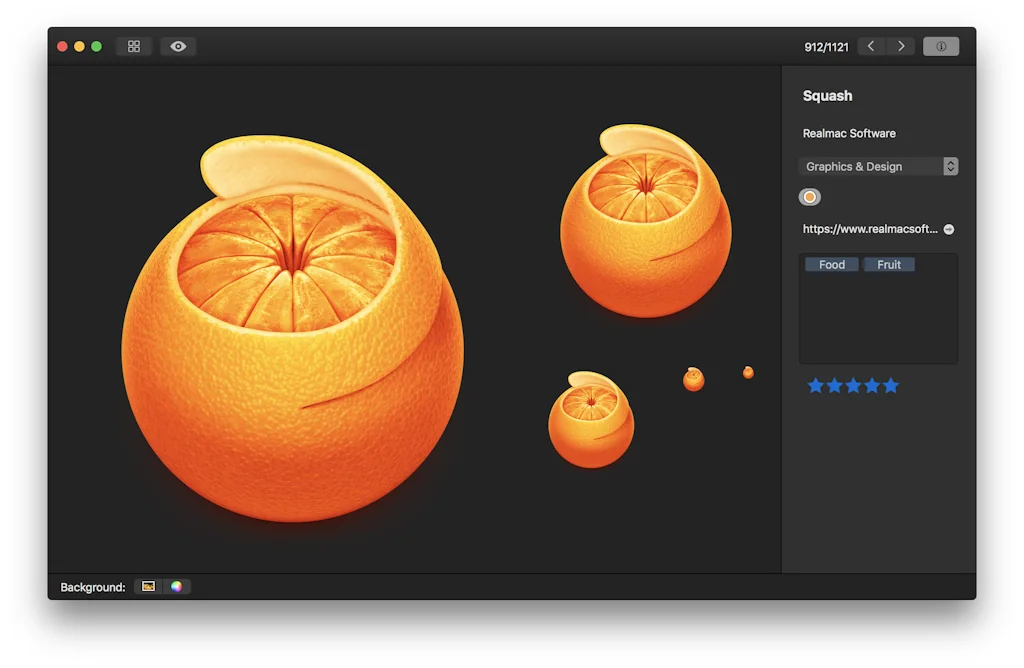Set rating to three stars

853,386
